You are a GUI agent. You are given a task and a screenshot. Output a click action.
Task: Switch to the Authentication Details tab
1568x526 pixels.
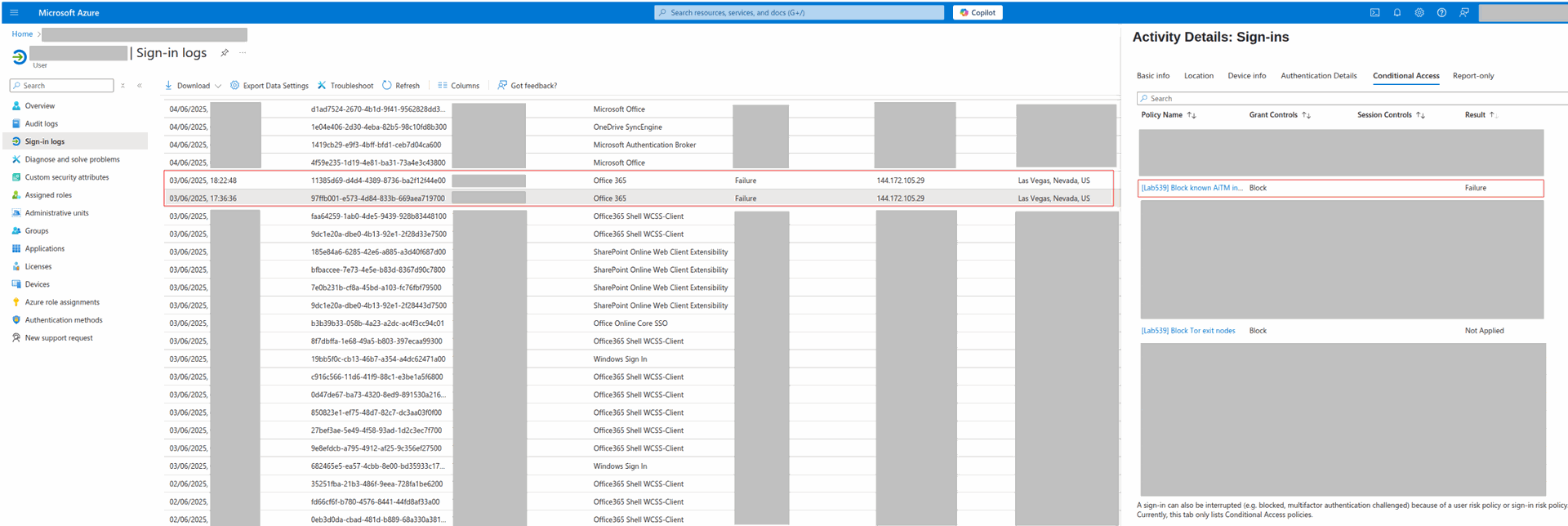pyautogui.click(x=1318, y=76)
